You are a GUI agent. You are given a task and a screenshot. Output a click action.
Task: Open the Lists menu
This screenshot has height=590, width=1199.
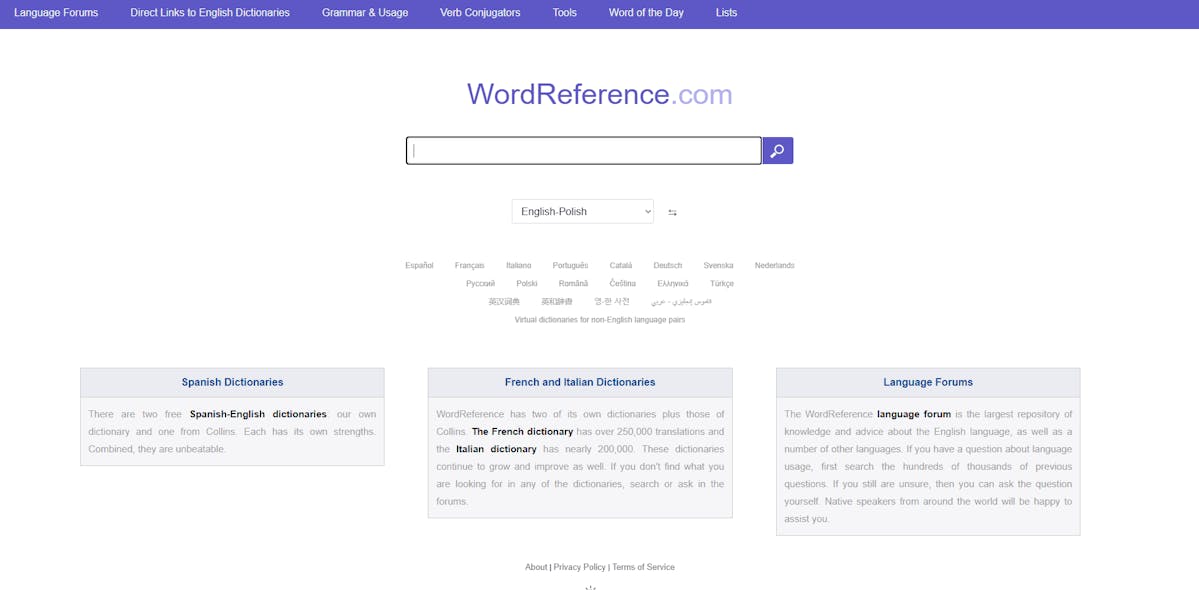click(x=726, y=13)
